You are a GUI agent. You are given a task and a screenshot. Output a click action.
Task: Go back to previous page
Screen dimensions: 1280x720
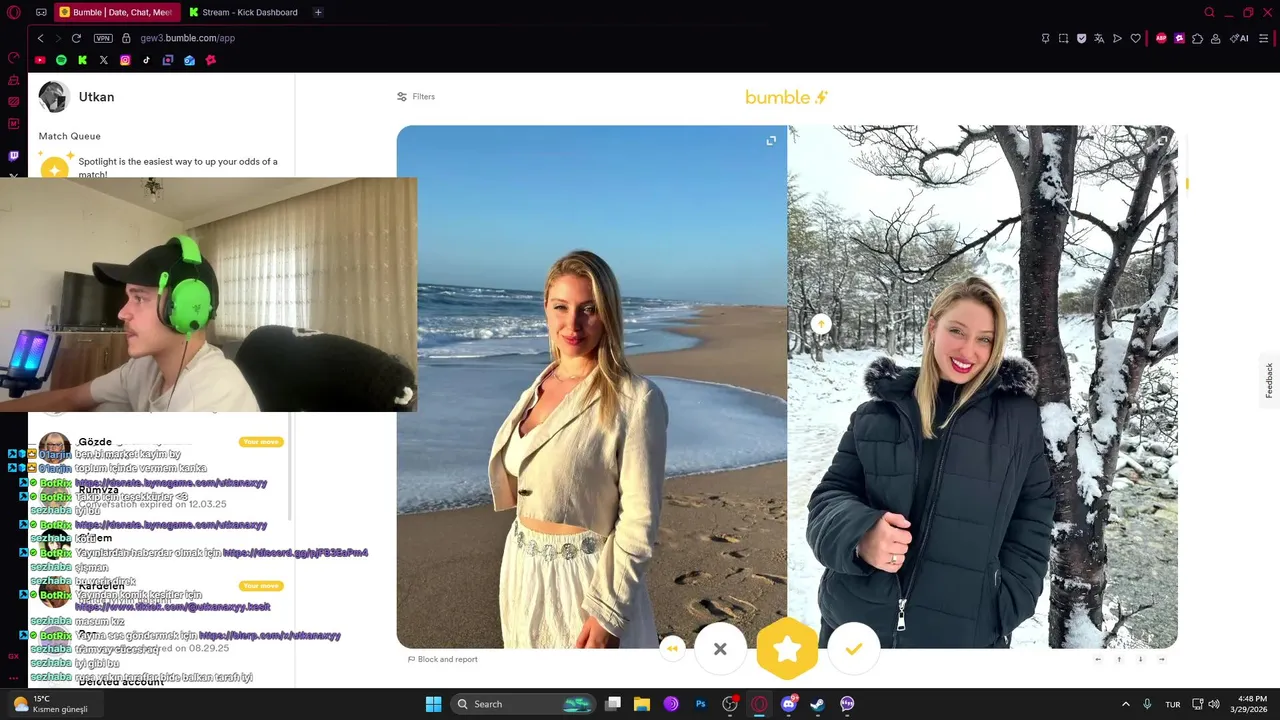click(40, 38)
